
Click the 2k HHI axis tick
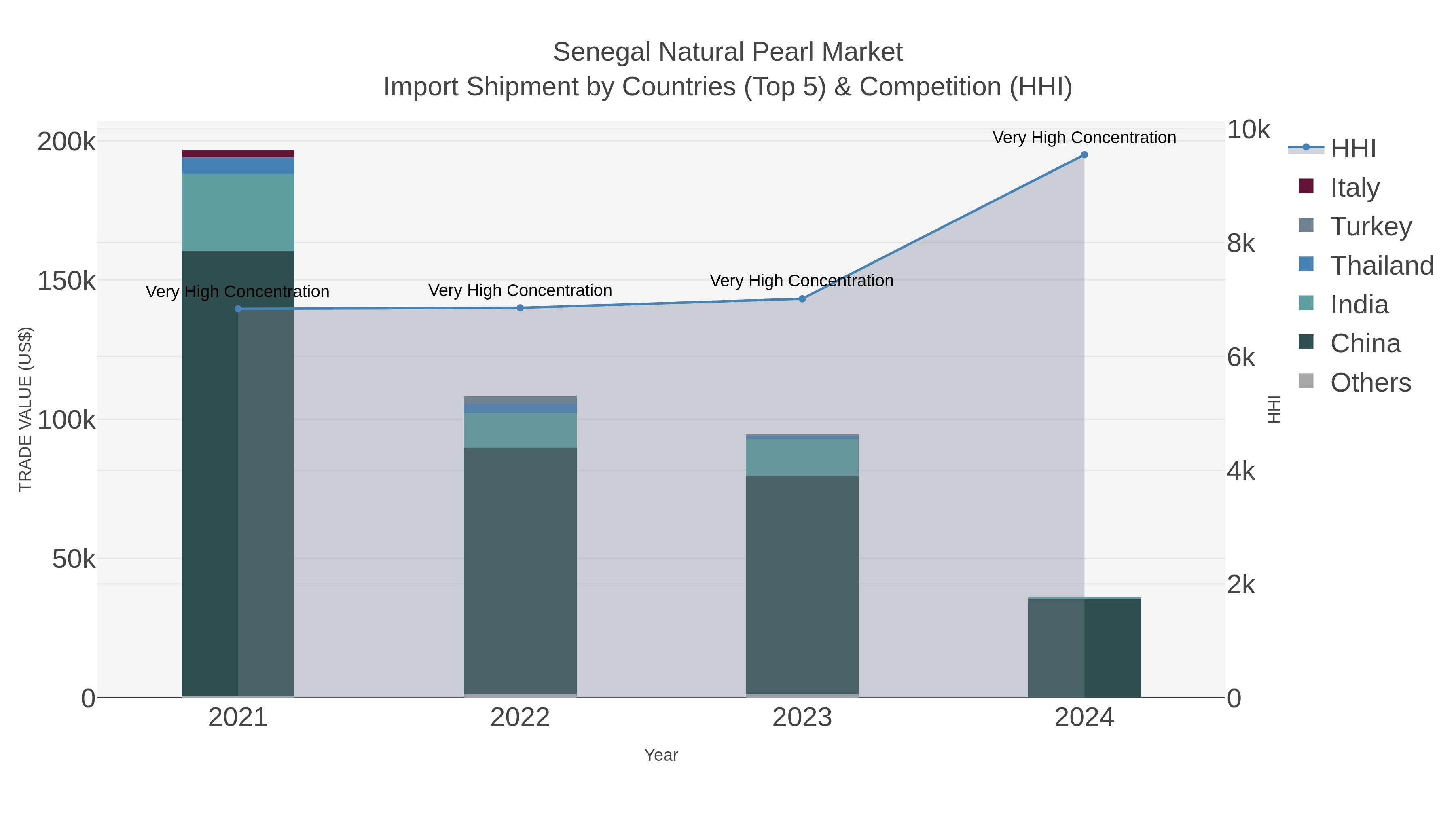(1241, 585)
